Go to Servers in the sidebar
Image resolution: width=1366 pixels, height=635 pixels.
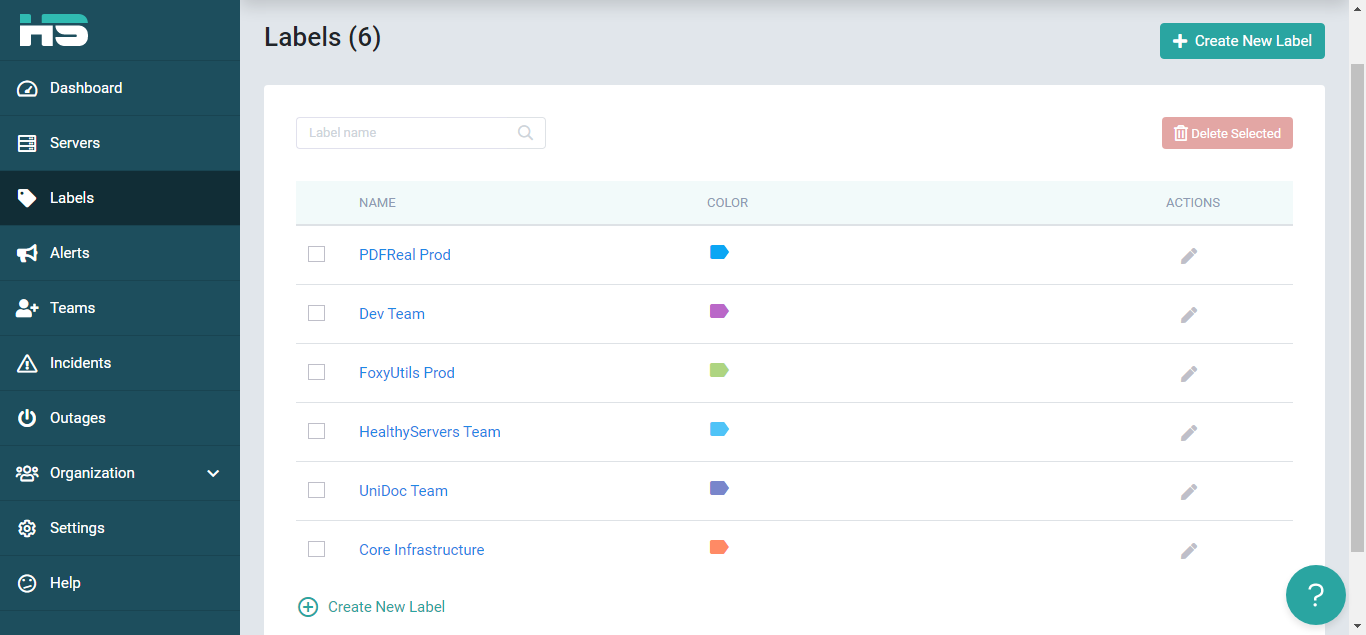[120, 143]
